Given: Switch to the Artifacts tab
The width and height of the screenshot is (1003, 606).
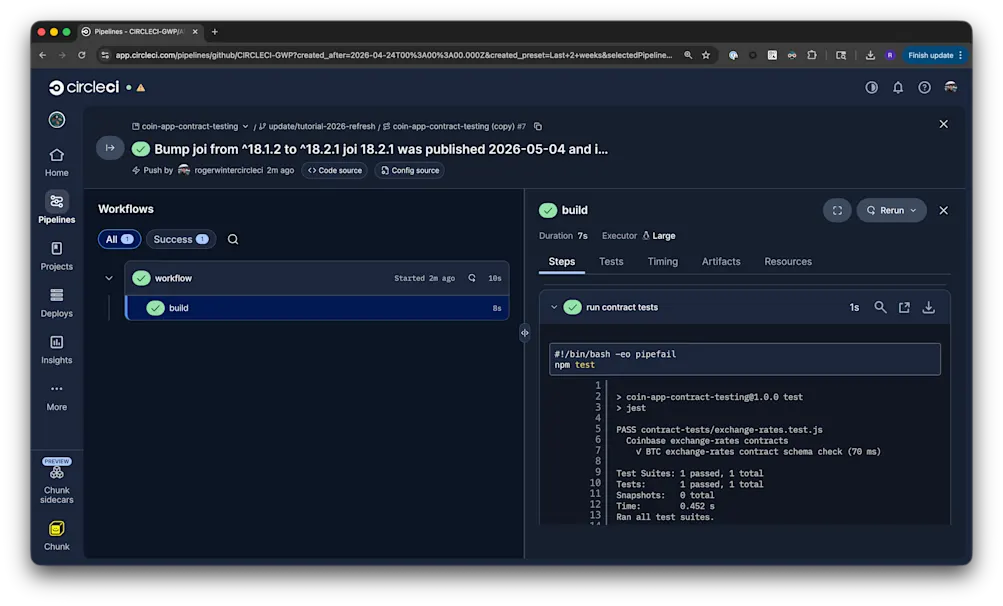Looking at the screenshot, I should [721, 262].
